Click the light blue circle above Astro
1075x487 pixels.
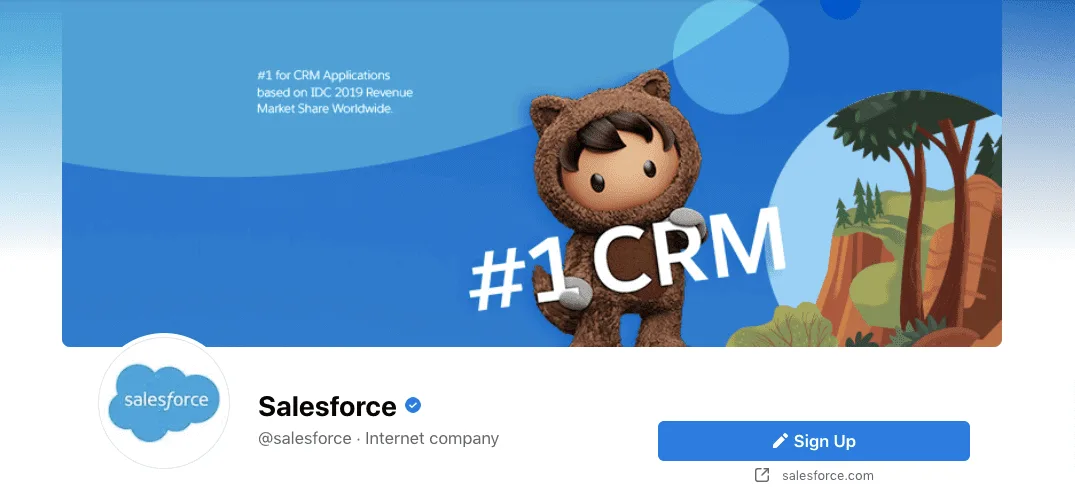[730, 56]
